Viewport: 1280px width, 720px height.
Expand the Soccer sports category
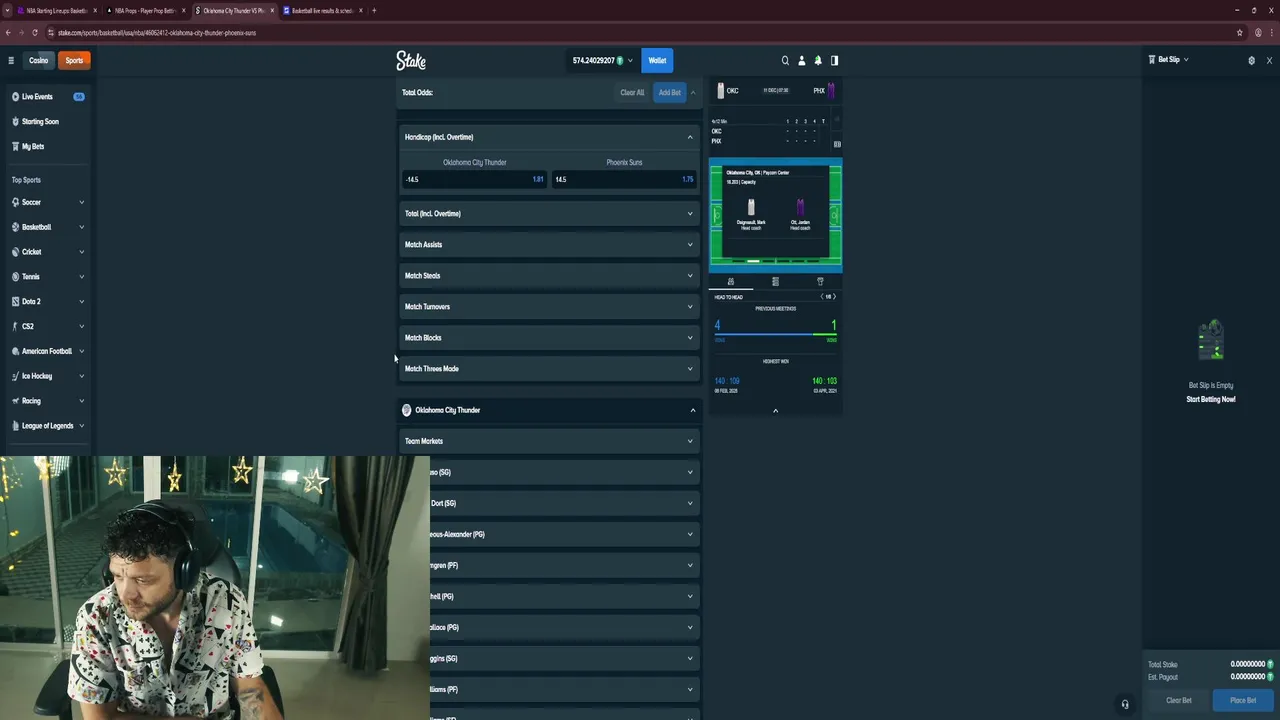click(x=47, y=202)
